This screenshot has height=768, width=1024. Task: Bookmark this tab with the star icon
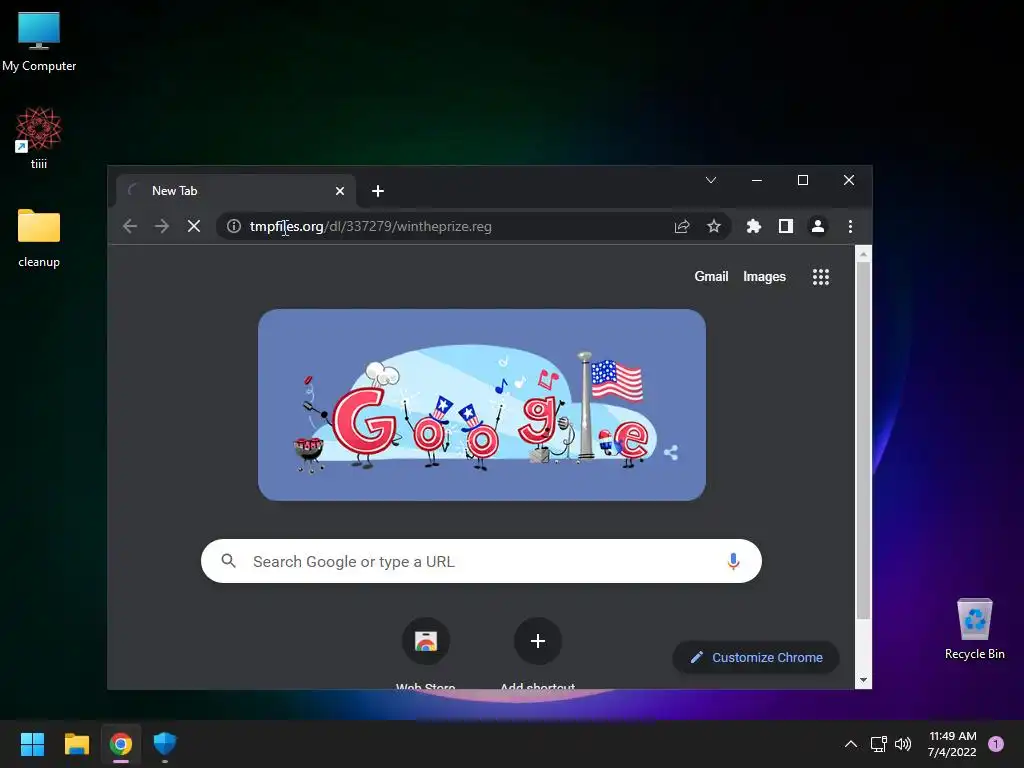714,226
